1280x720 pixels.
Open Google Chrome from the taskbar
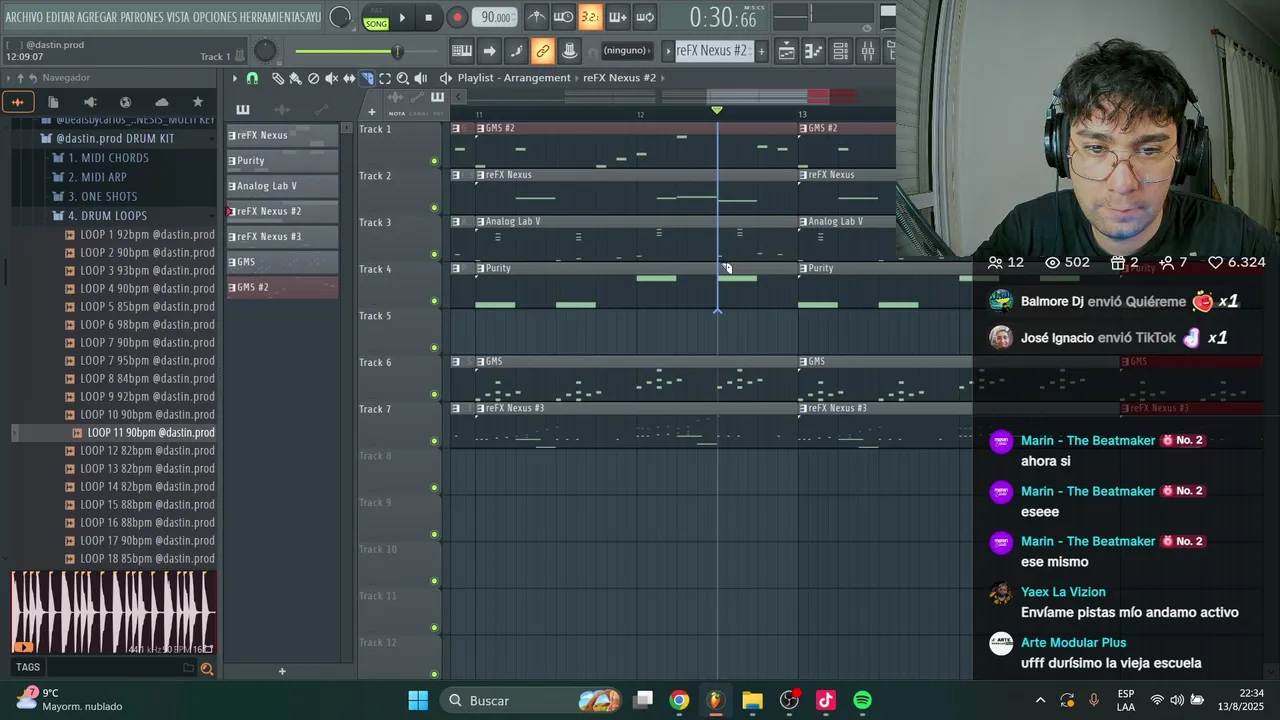tap(679, 701)
